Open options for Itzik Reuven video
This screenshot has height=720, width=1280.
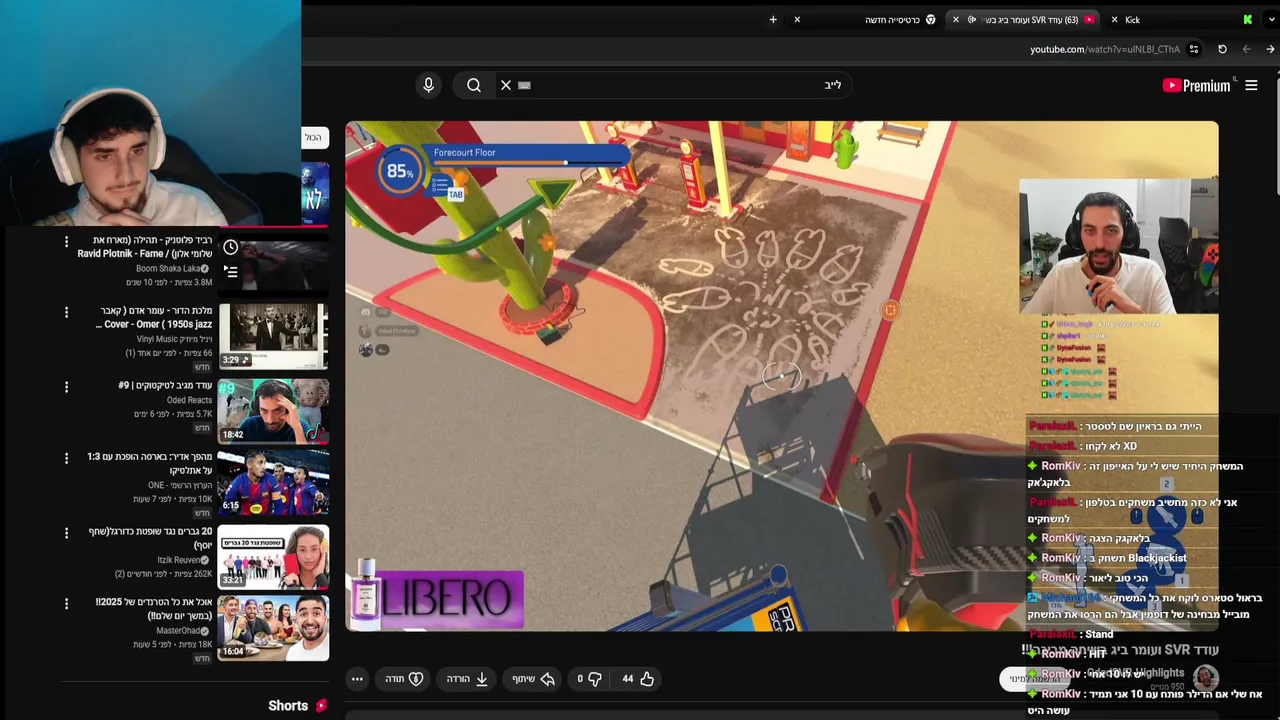[x=66, y=533]
